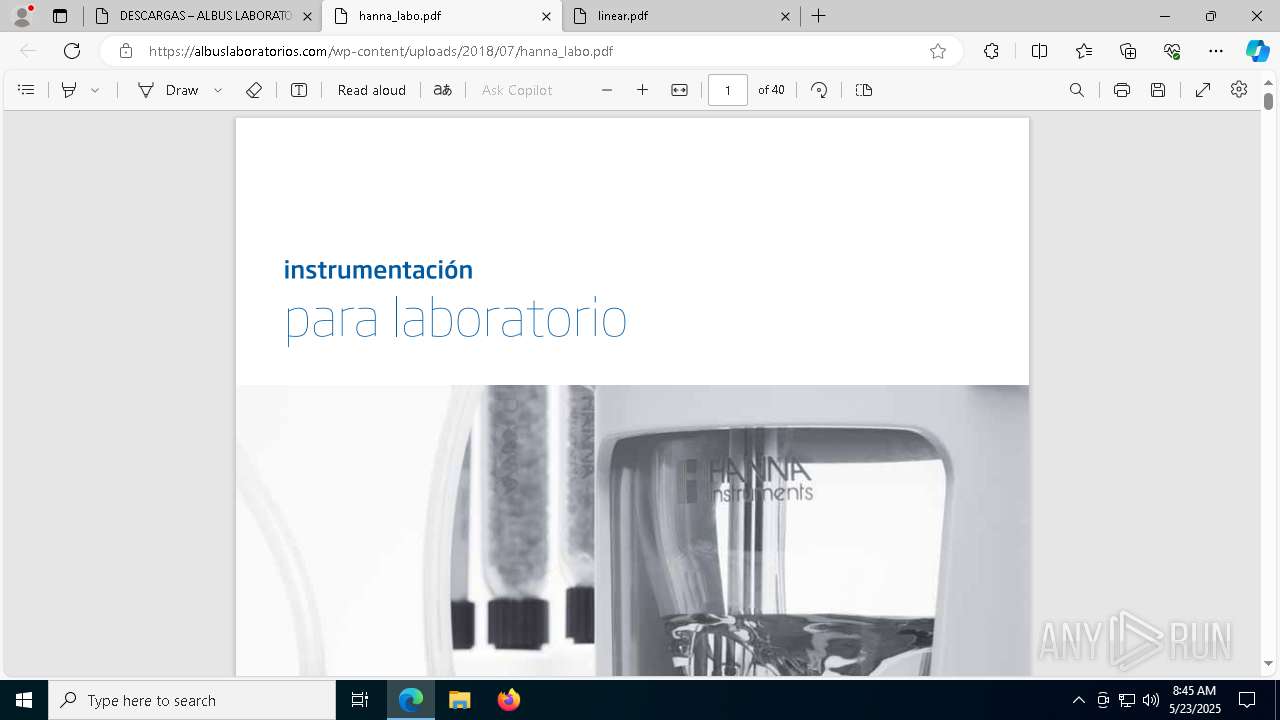1280x720 pixels.
Task: Enter PDF full screen mode
Action: pos(1203,90)
